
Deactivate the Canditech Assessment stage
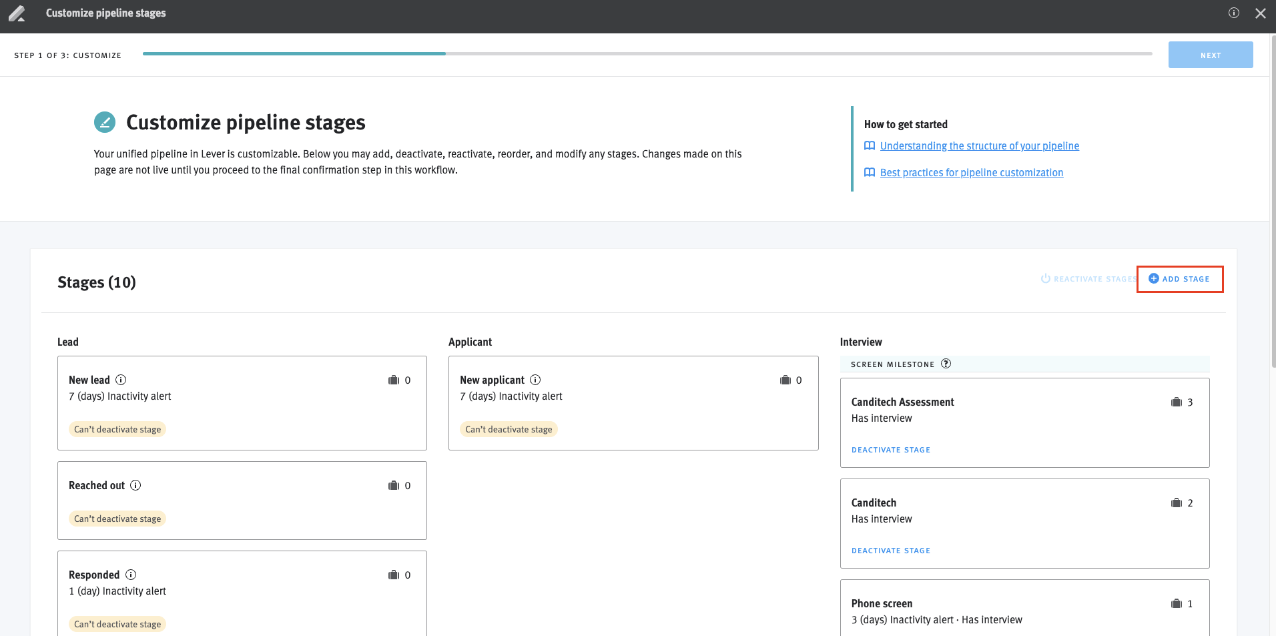click(891, 450)
